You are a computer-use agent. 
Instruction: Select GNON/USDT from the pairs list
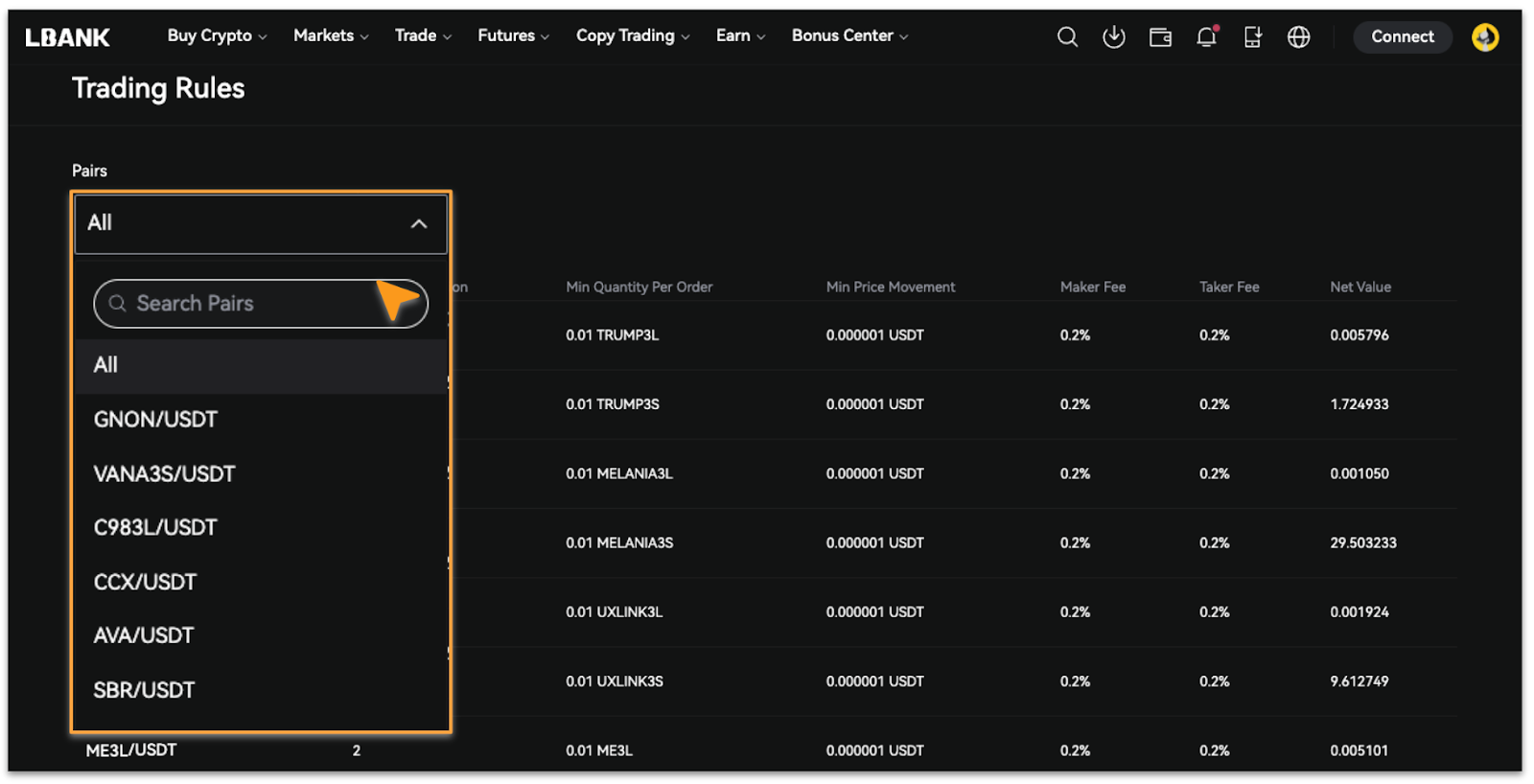pos(155,420)
